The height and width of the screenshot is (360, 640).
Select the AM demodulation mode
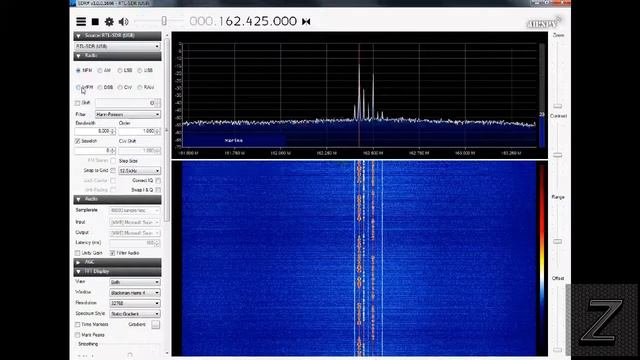click(100, 71)
